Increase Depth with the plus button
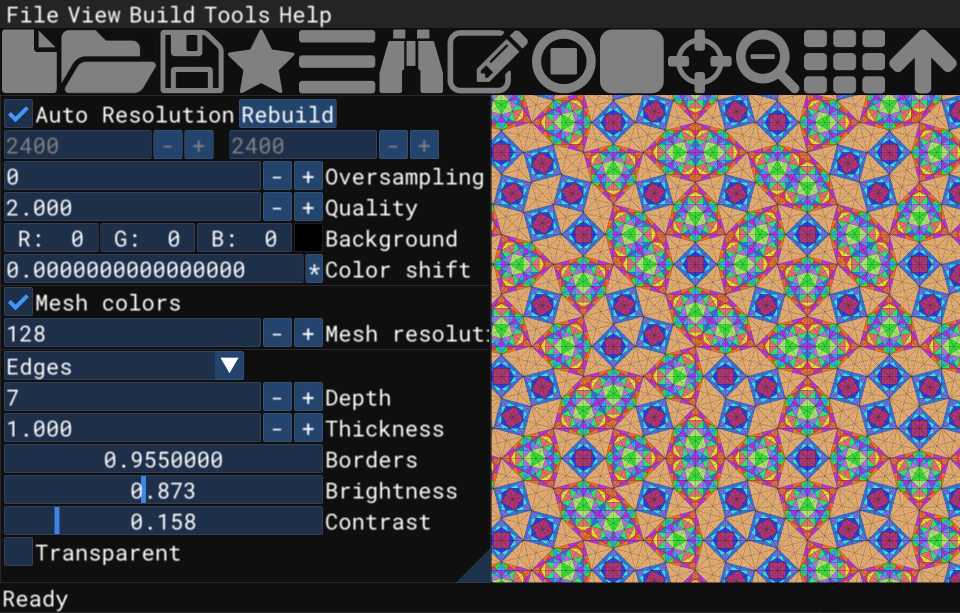Image resolution: width=960 pixels, height=613 pixels. coord(308,398)
